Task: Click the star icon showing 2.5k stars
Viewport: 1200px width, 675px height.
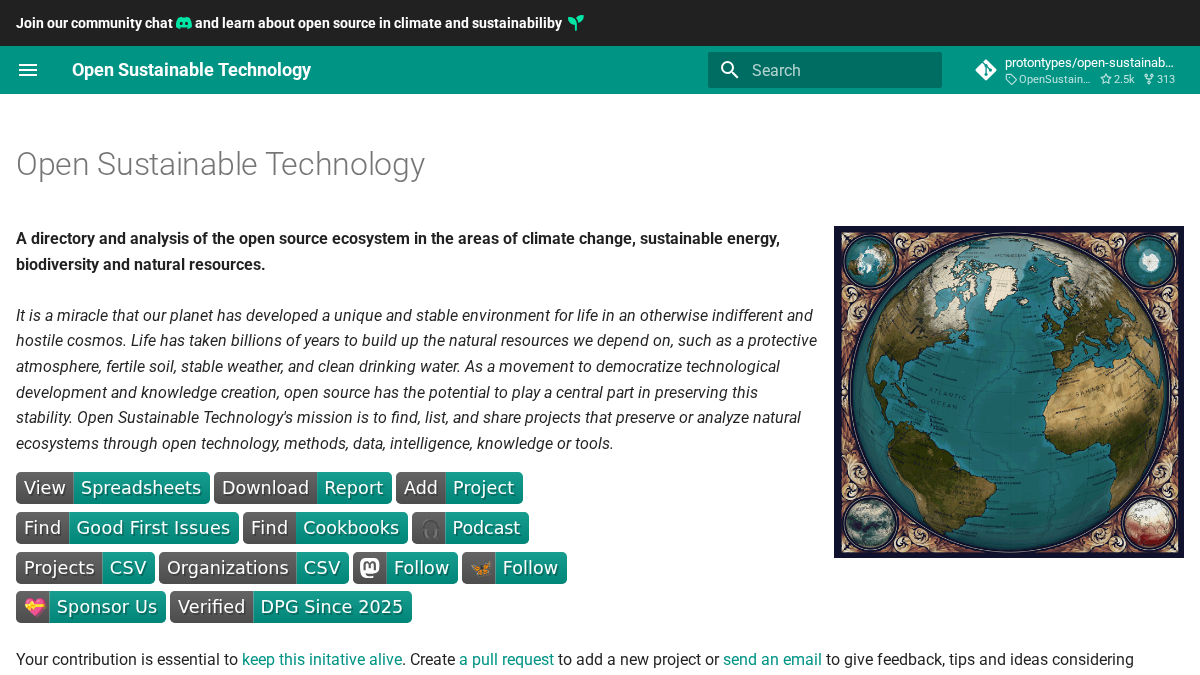Action: (x=1106, y=79)
